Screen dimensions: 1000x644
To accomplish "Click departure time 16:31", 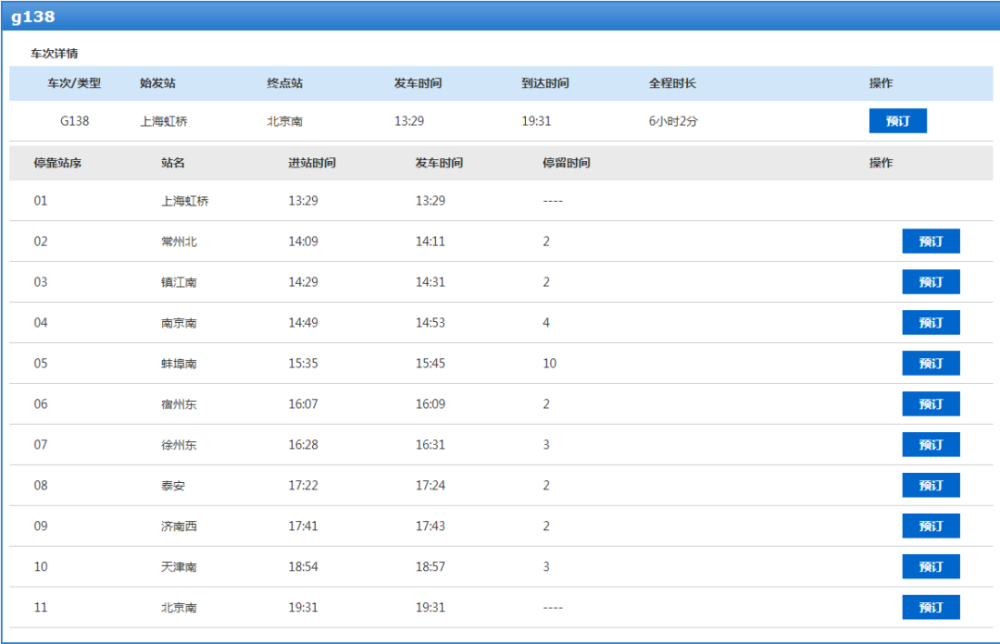I will [430, 445].
